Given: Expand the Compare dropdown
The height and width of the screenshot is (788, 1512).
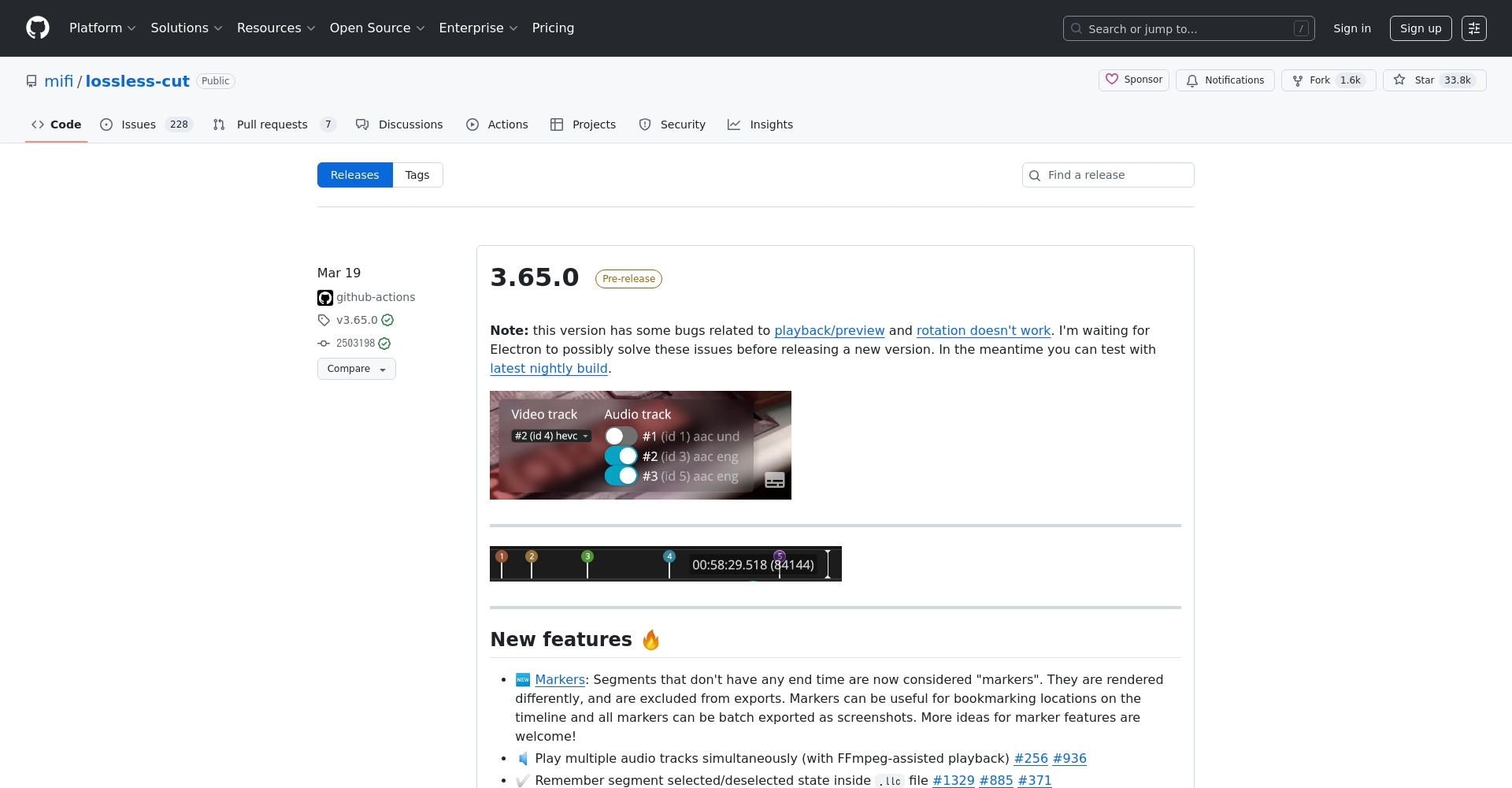Looking at the screenshot, I should (x=356, y=369).
